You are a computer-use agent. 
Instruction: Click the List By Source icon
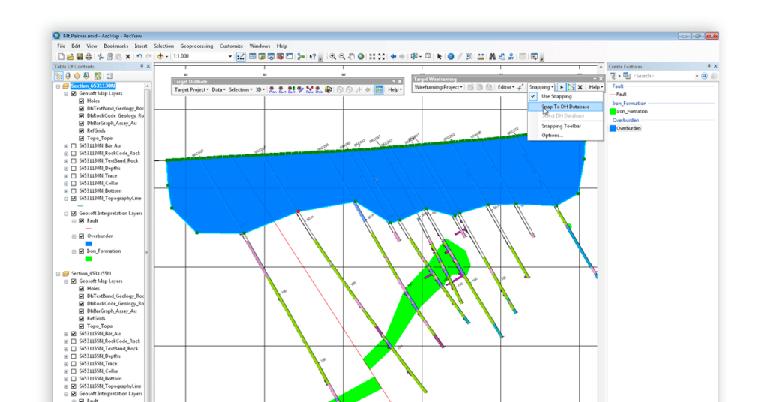coord(68,76)
